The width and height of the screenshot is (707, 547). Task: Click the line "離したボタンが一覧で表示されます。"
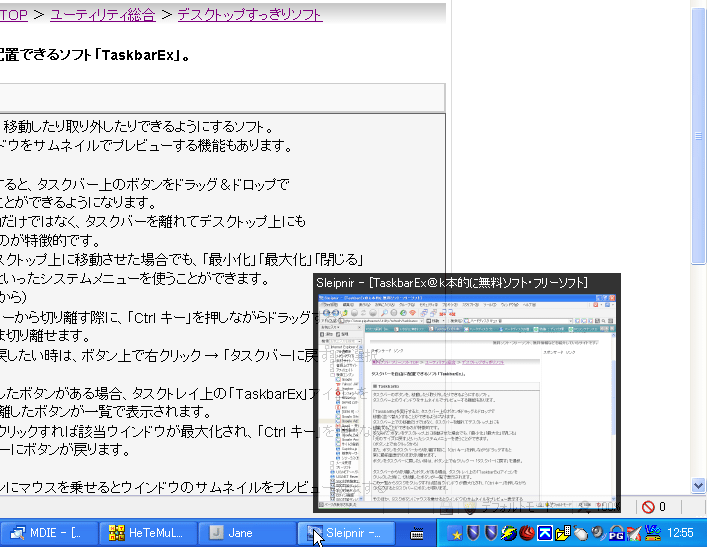[x=106, y=412]
